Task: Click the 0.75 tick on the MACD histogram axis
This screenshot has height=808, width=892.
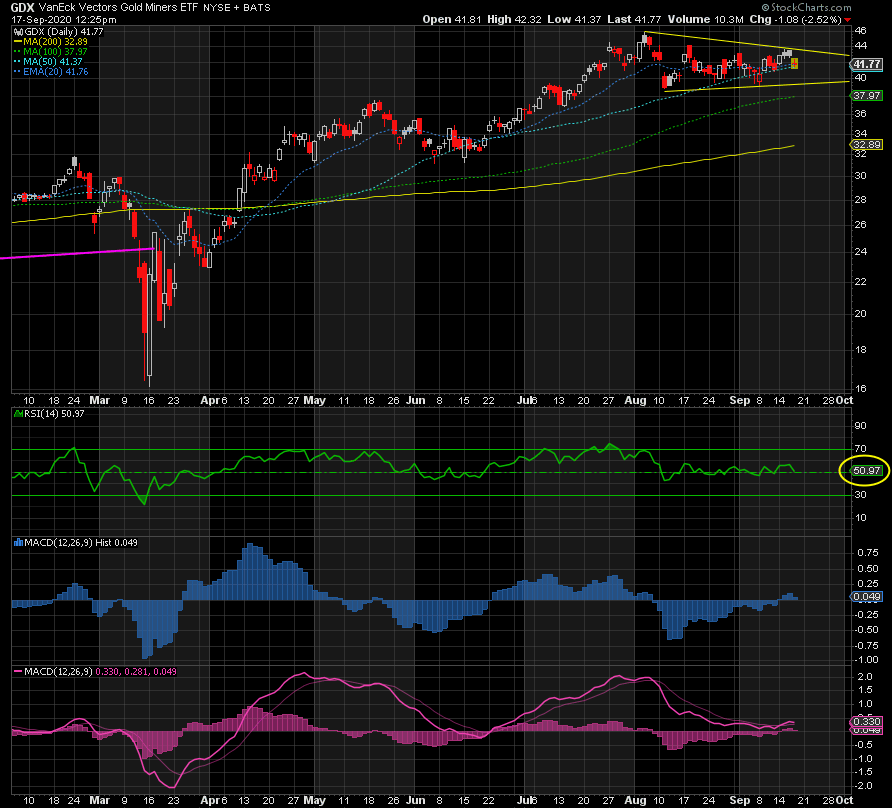Action: [868, 553]
